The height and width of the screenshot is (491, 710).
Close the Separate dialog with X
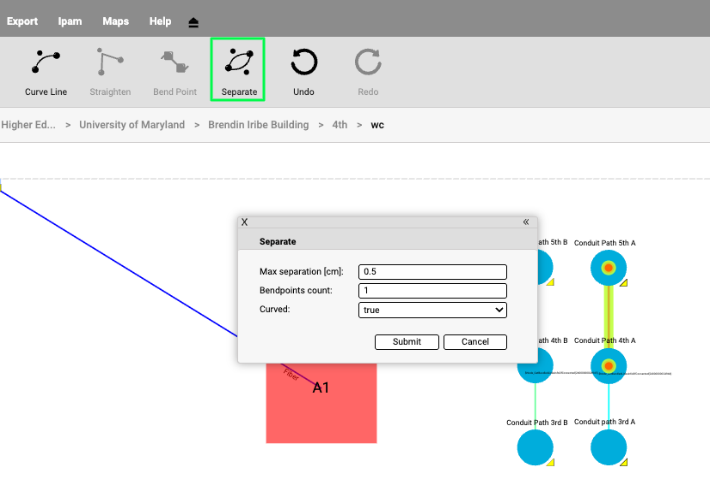[245, 222]
